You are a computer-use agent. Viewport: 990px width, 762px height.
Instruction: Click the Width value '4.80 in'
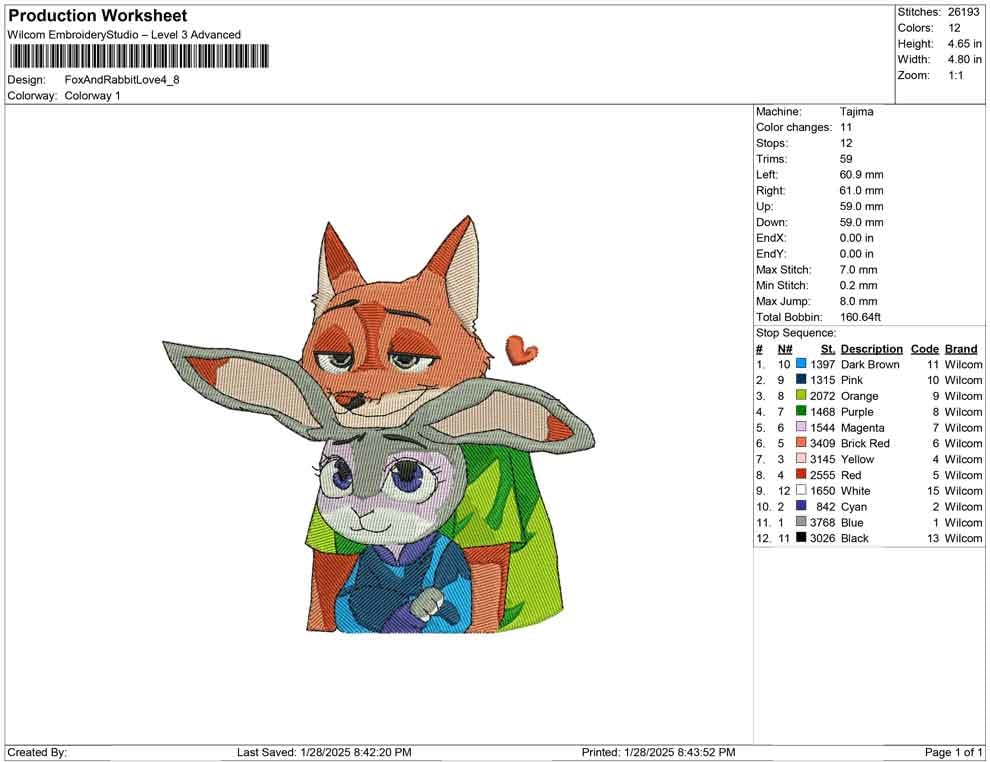point(964,59)
